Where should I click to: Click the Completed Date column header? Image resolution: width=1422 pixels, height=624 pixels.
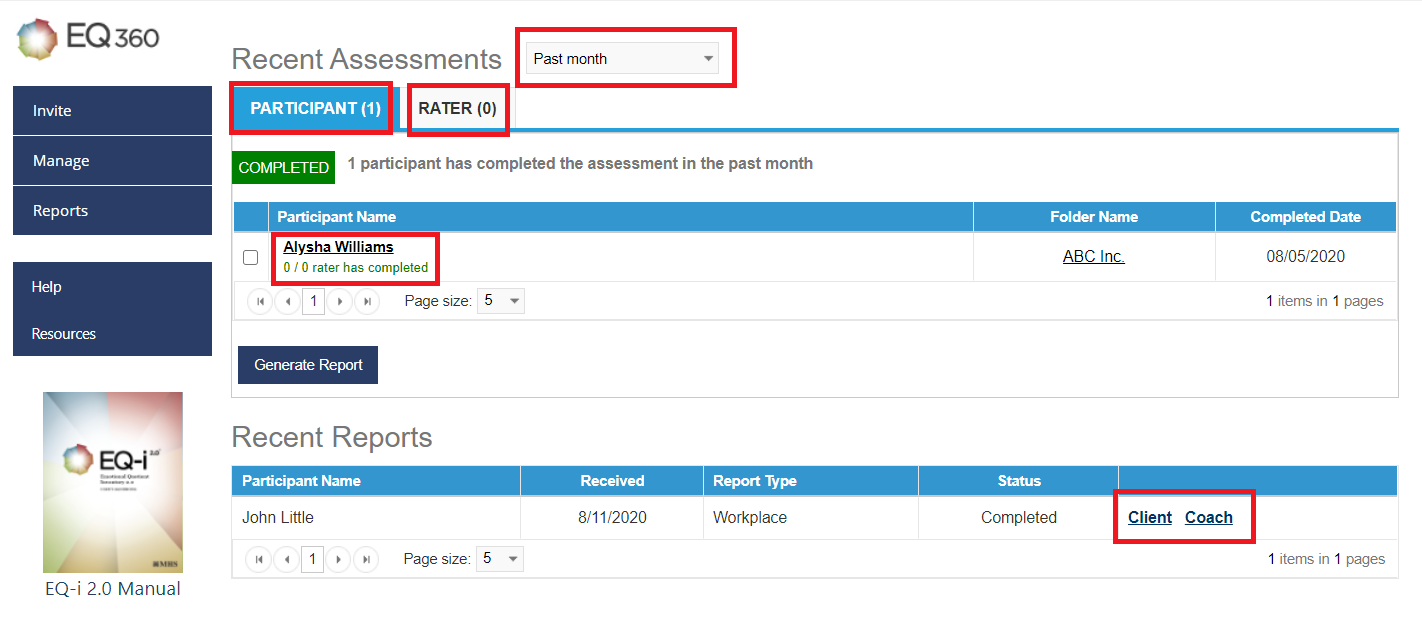1305,216
